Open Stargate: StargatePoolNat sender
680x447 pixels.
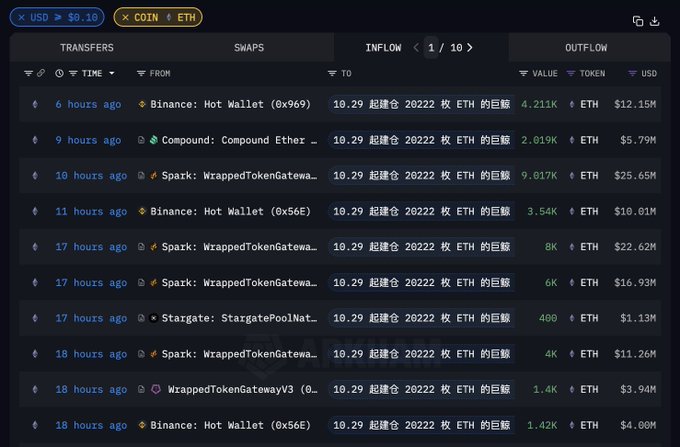click(239, 318)
